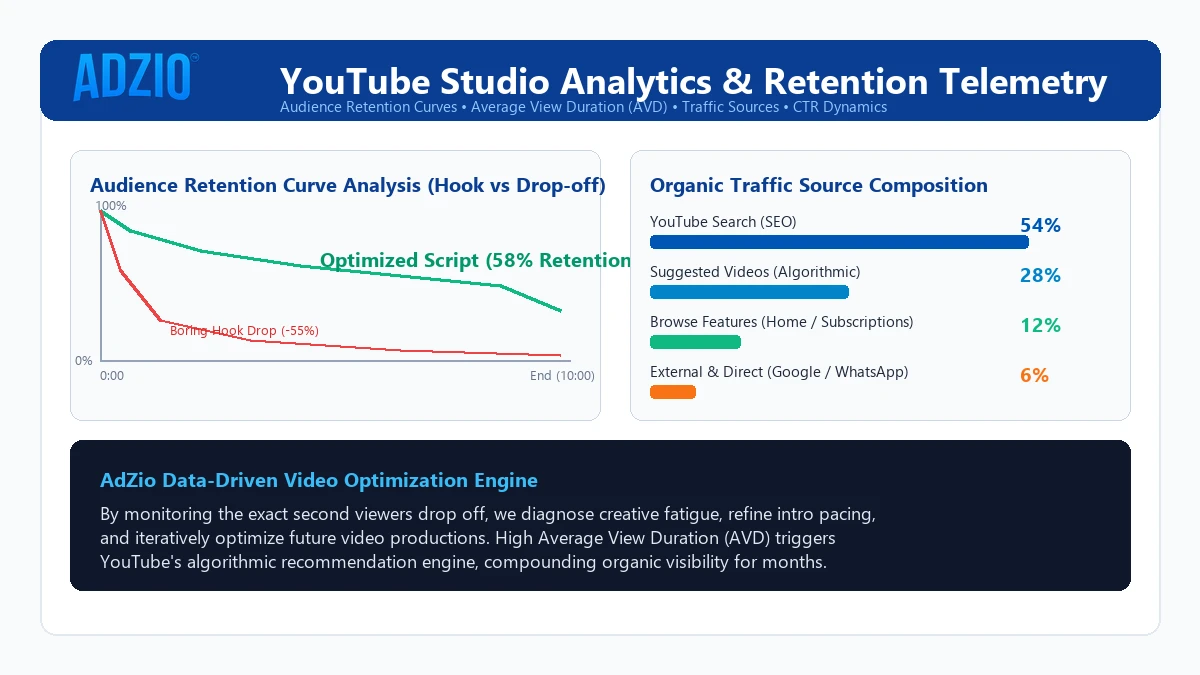
Task: Click the 54% value
Action: pyautogui.click(x=1040, y=226)
